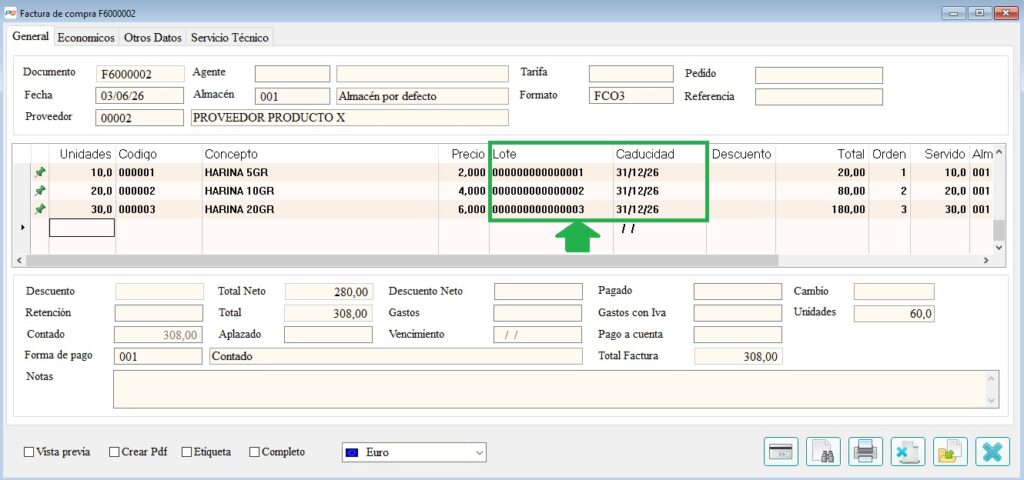This screenshot has height=480, width=1024.
Task: Open the Euro currency dropdown
Action: 414,452
